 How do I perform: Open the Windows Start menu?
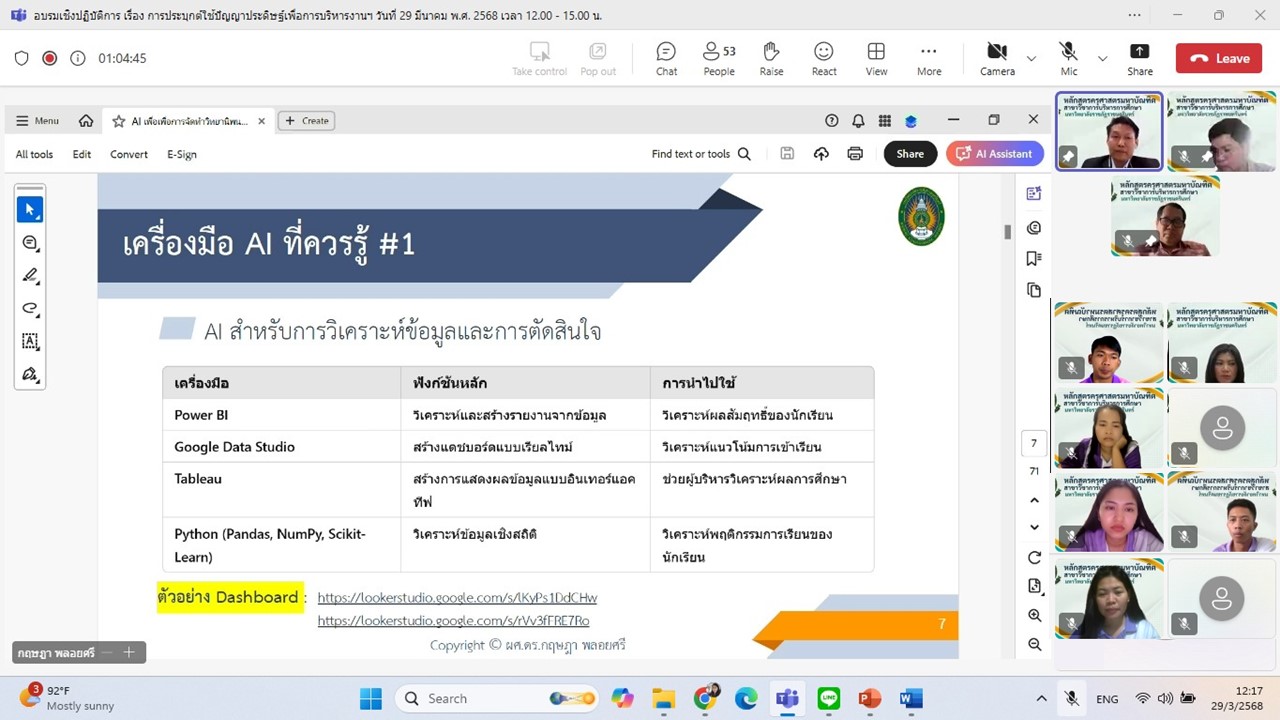click(370, 698)
